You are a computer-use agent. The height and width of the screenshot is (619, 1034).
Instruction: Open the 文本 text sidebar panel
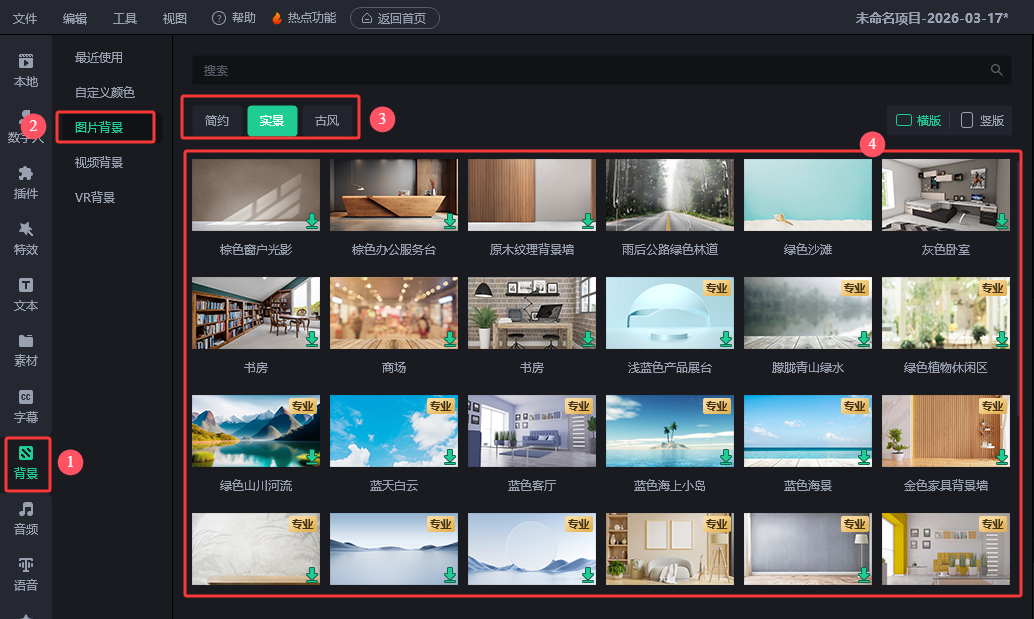pos(26,294)
